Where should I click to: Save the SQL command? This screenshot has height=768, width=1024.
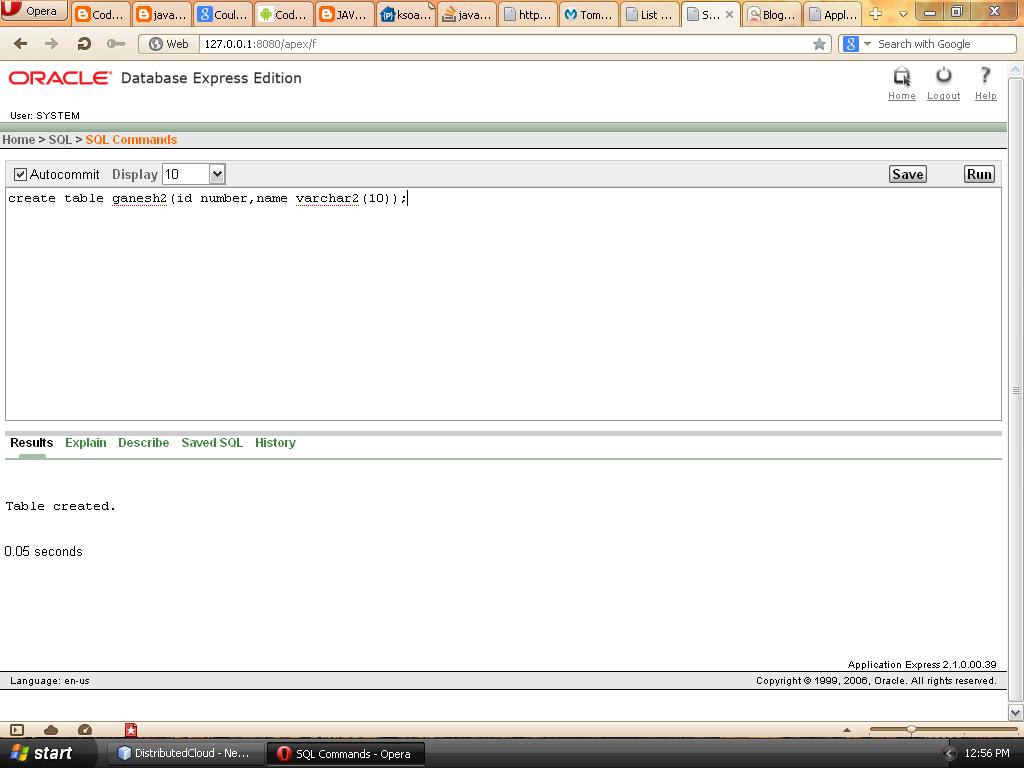[907, 173]
